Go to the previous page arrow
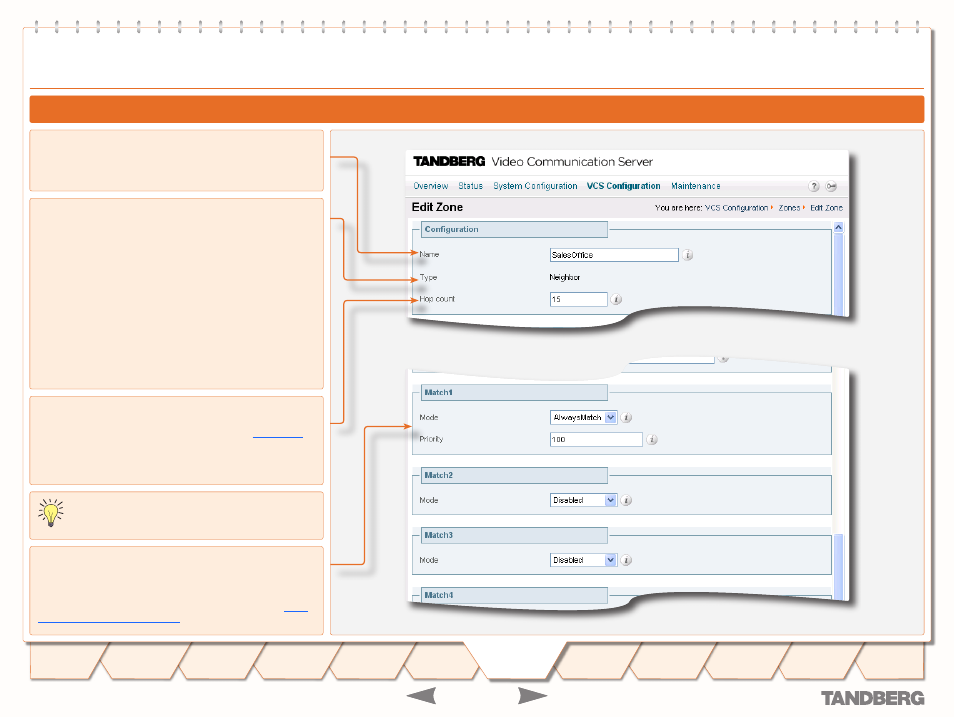Screen dimensions: 954x717 (x=422, y=695)
